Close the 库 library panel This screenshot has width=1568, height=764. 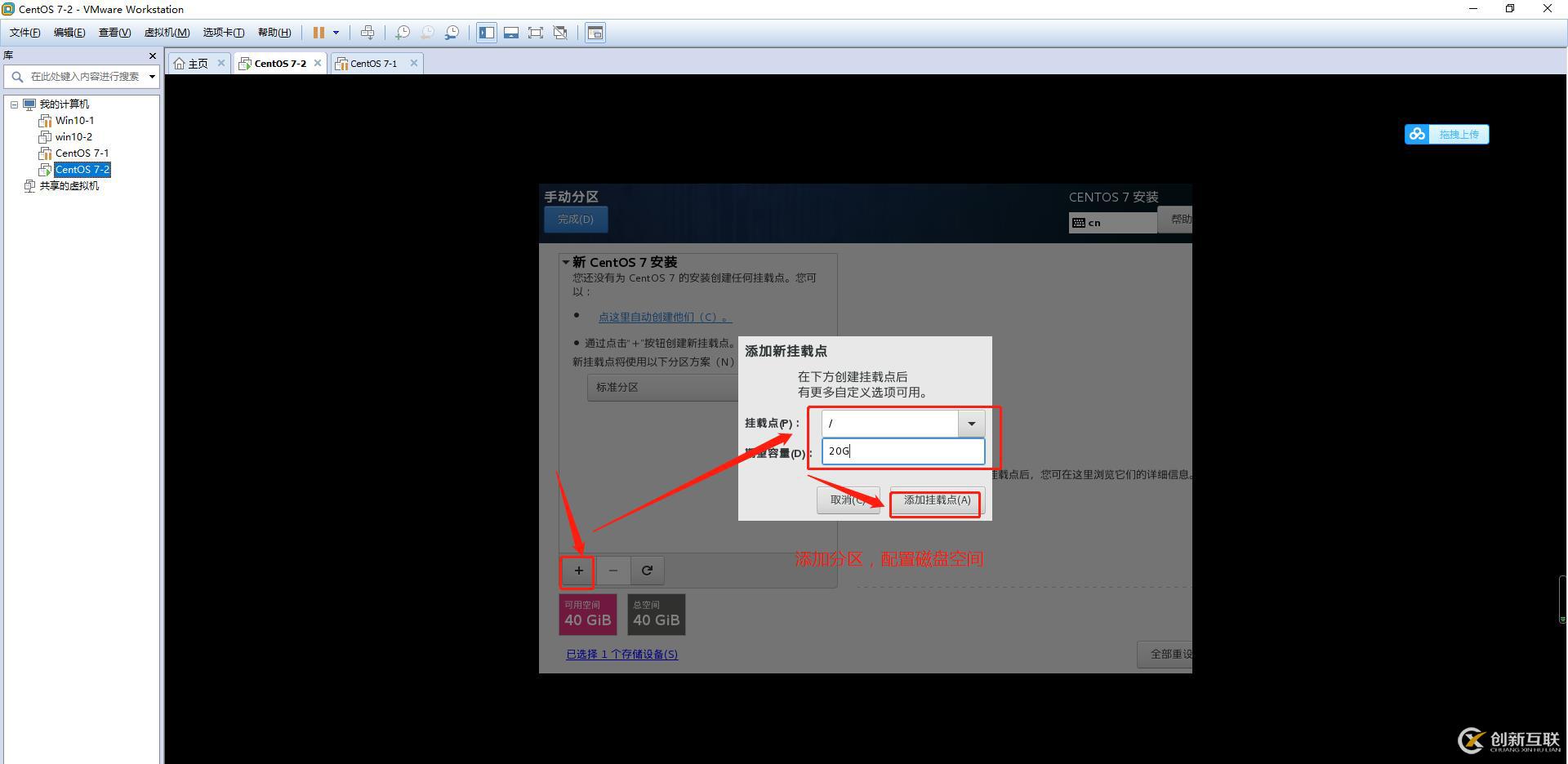click(x=152, y=56)
